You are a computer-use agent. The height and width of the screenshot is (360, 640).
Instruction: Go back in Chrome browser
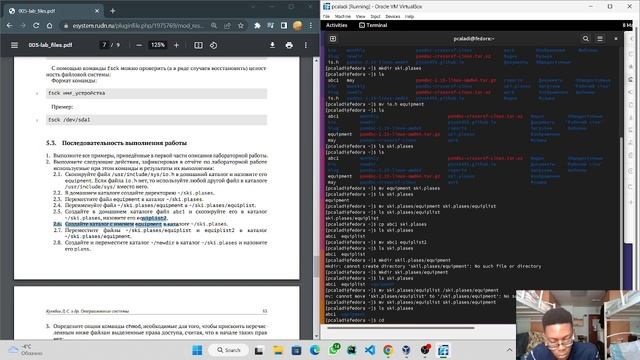[x=9, y=25]
